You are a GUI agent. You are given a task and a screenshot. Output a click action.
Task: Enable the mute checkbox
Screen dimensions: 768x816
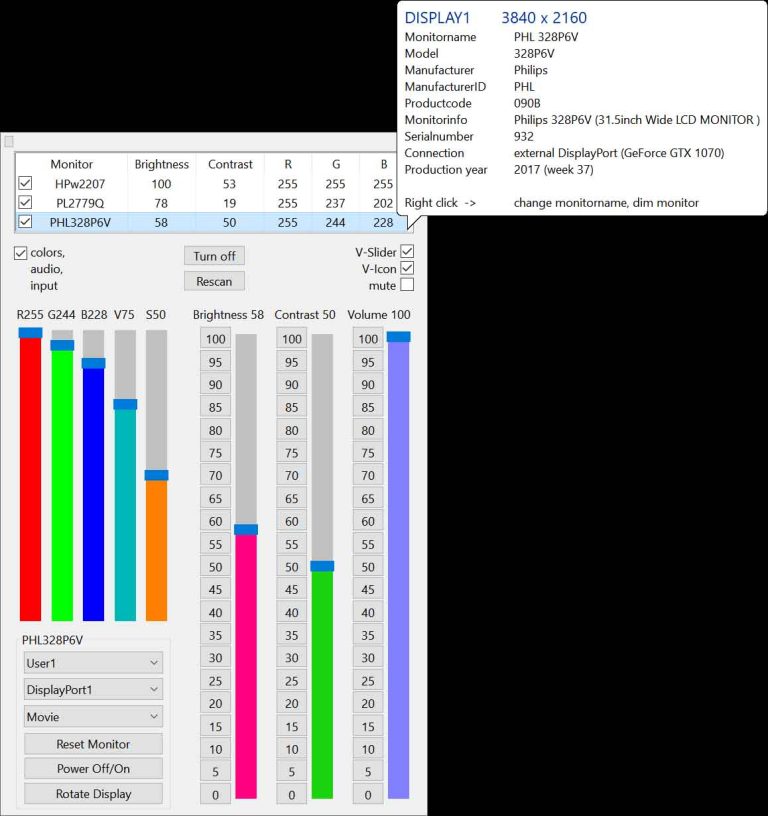click(407, 285)
